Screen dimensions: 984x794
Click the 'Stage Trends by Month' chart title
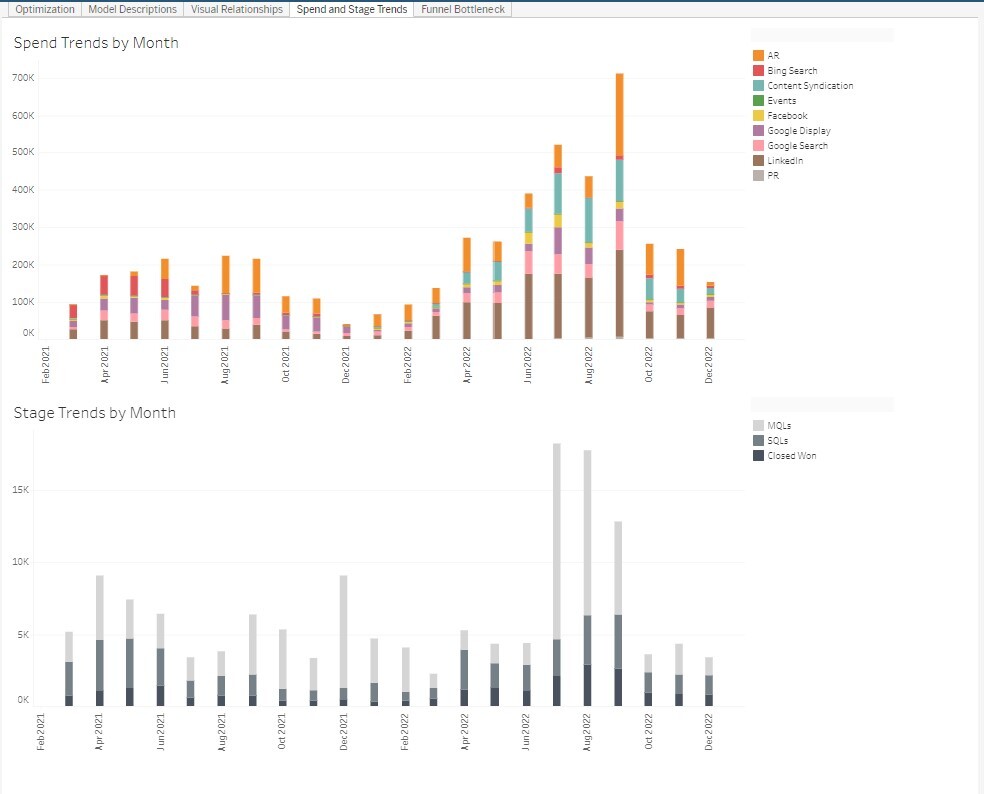click(95, 413)
